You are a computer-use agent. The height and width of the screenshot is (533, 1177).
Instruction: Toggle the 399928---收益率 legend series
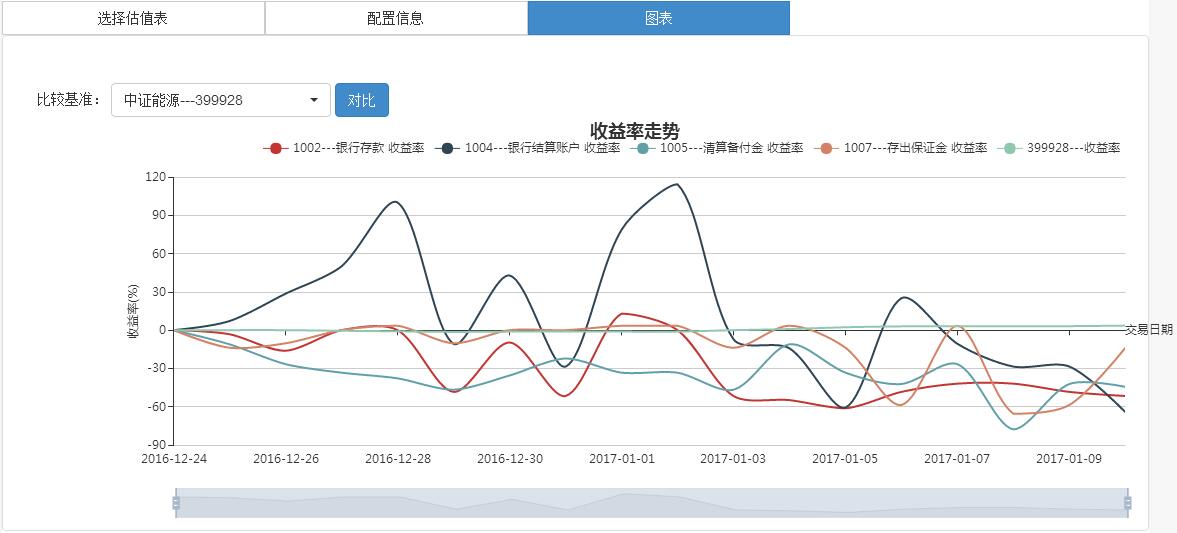click(x=1059, y=149)
